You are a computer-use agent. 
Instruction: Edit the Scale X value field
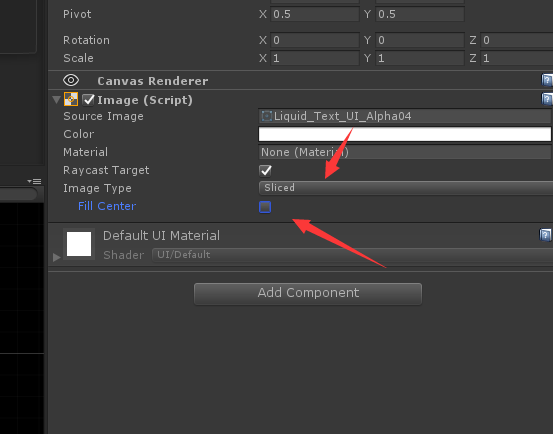click(315, 58)
